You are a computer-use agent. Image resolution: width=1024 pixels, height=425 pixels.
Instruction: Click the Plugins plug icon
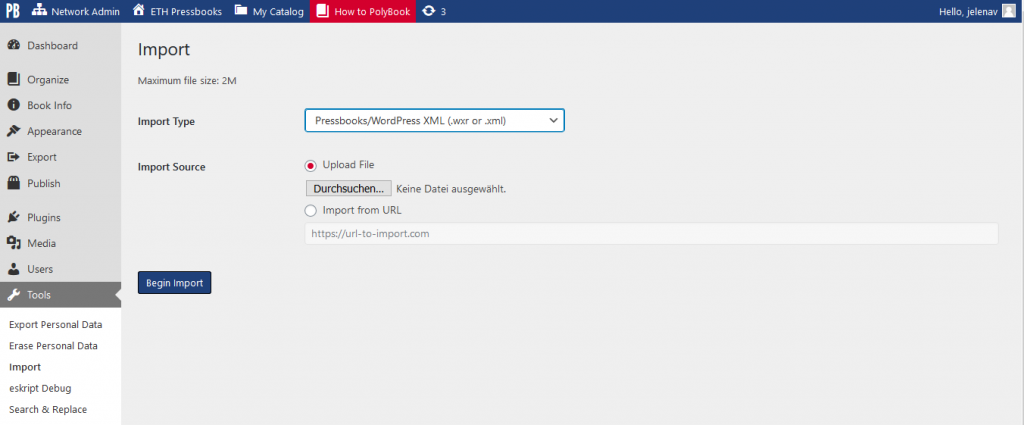(13, 217)
